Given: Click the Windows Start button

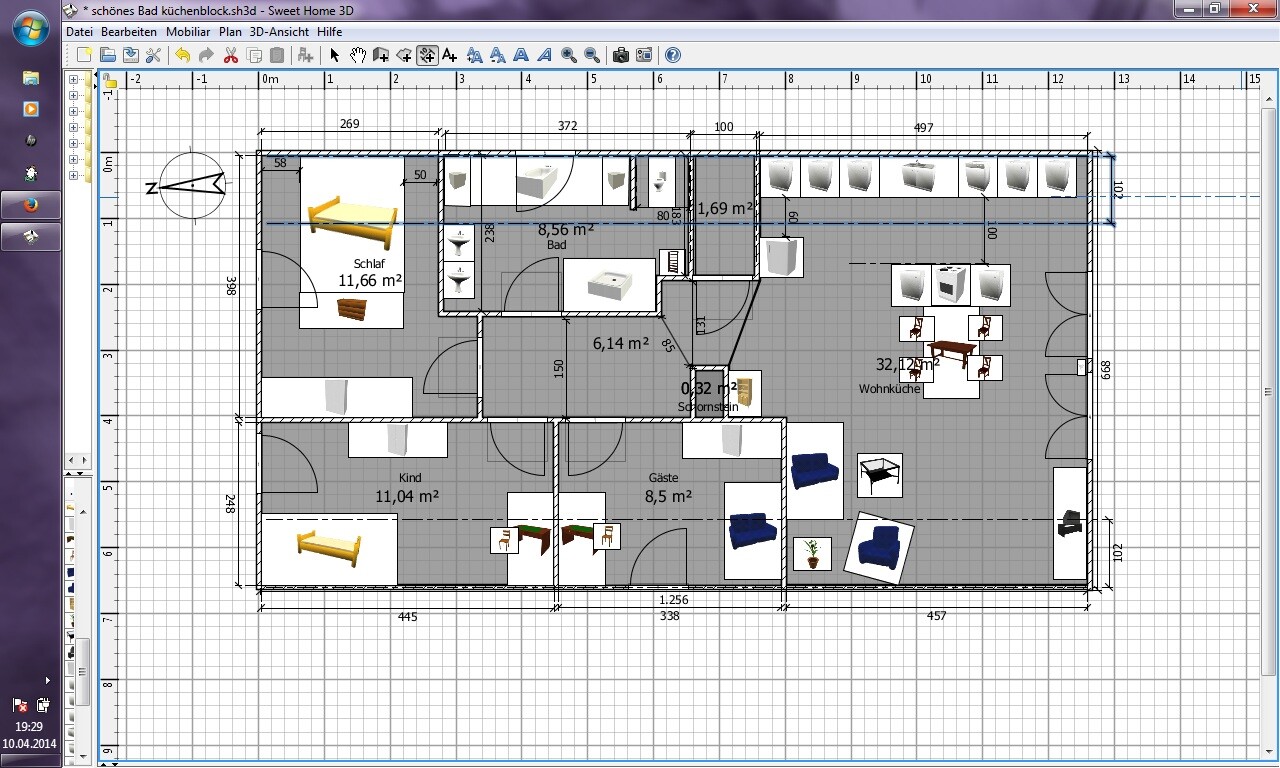Looking at the screenshot, I should click(29, 28).
